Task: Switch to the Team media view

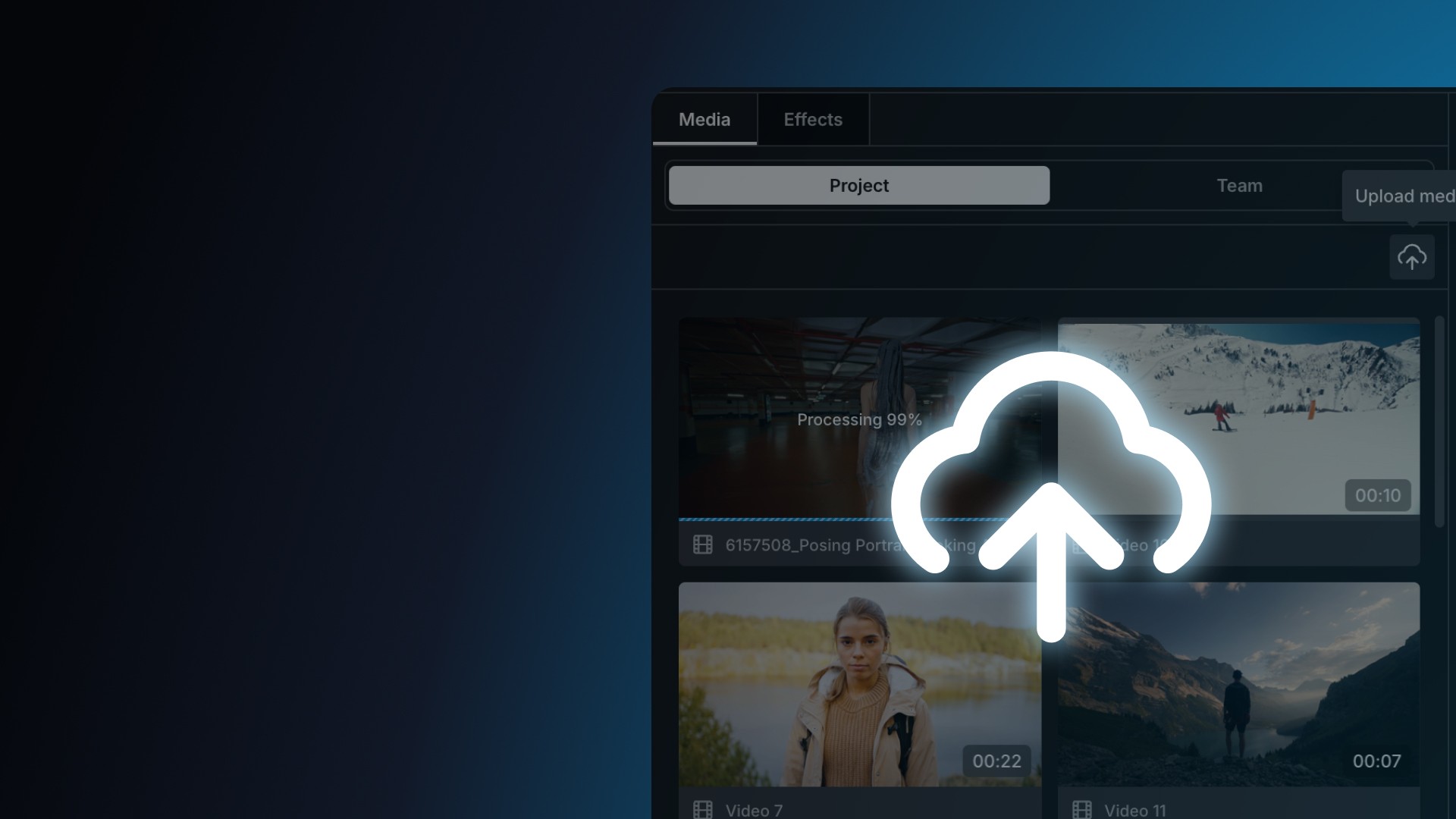Action: [x=1239, y=186]
